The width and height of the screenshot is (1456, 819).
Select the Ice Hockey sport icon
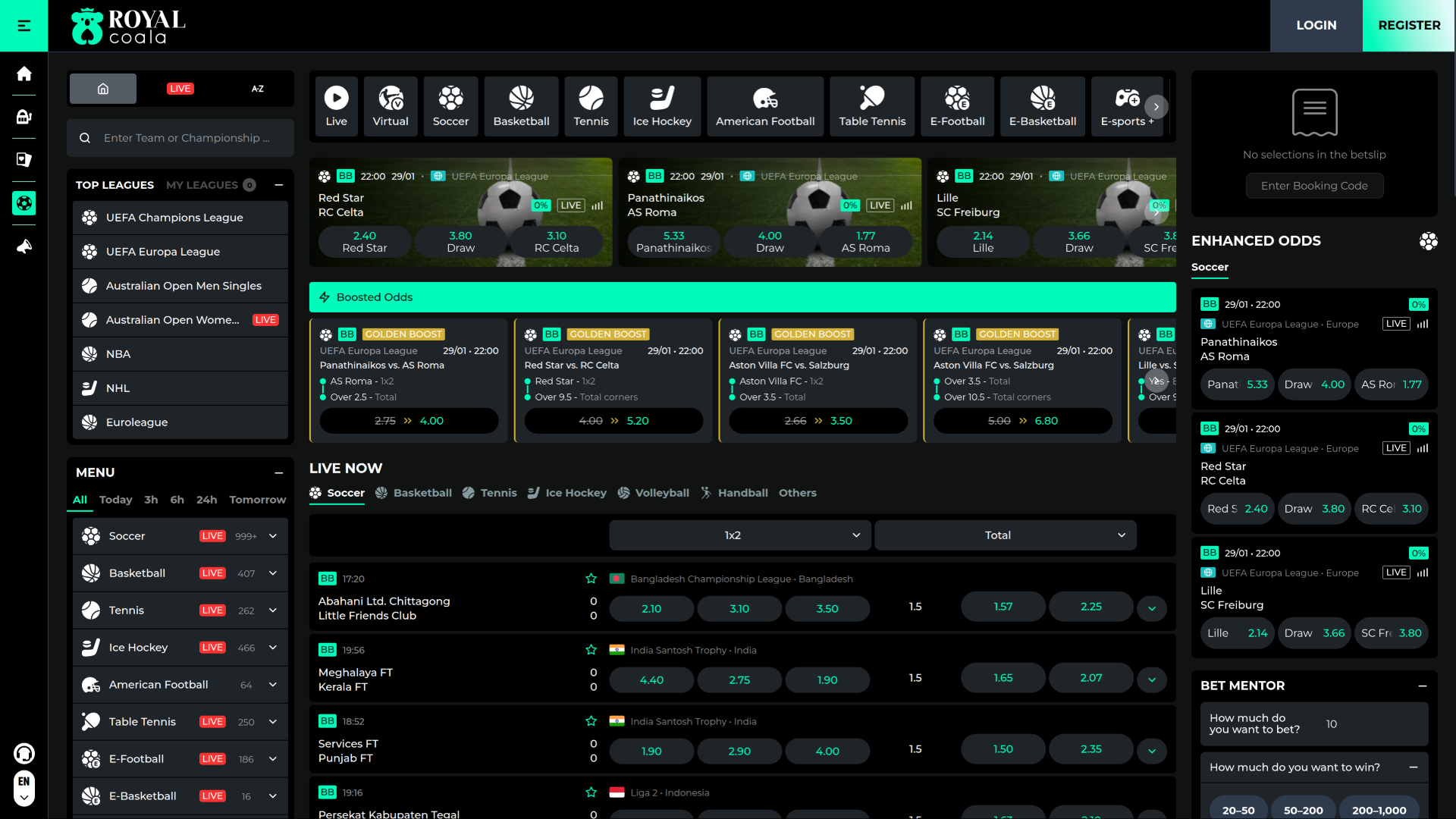pyautogui.click(x=662, y=106)
